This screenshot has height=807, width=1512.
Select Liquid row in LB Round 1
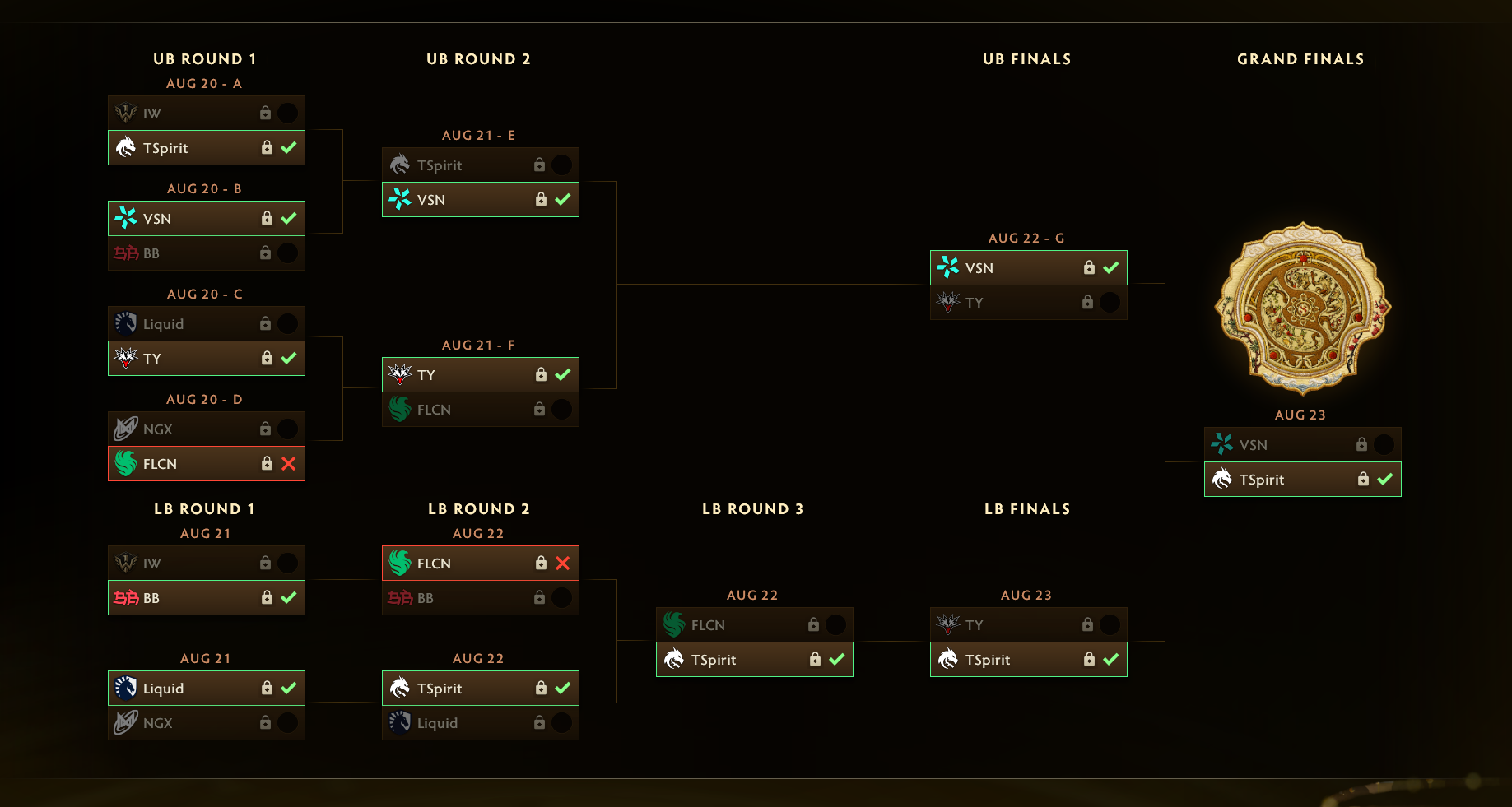point(207,688)
